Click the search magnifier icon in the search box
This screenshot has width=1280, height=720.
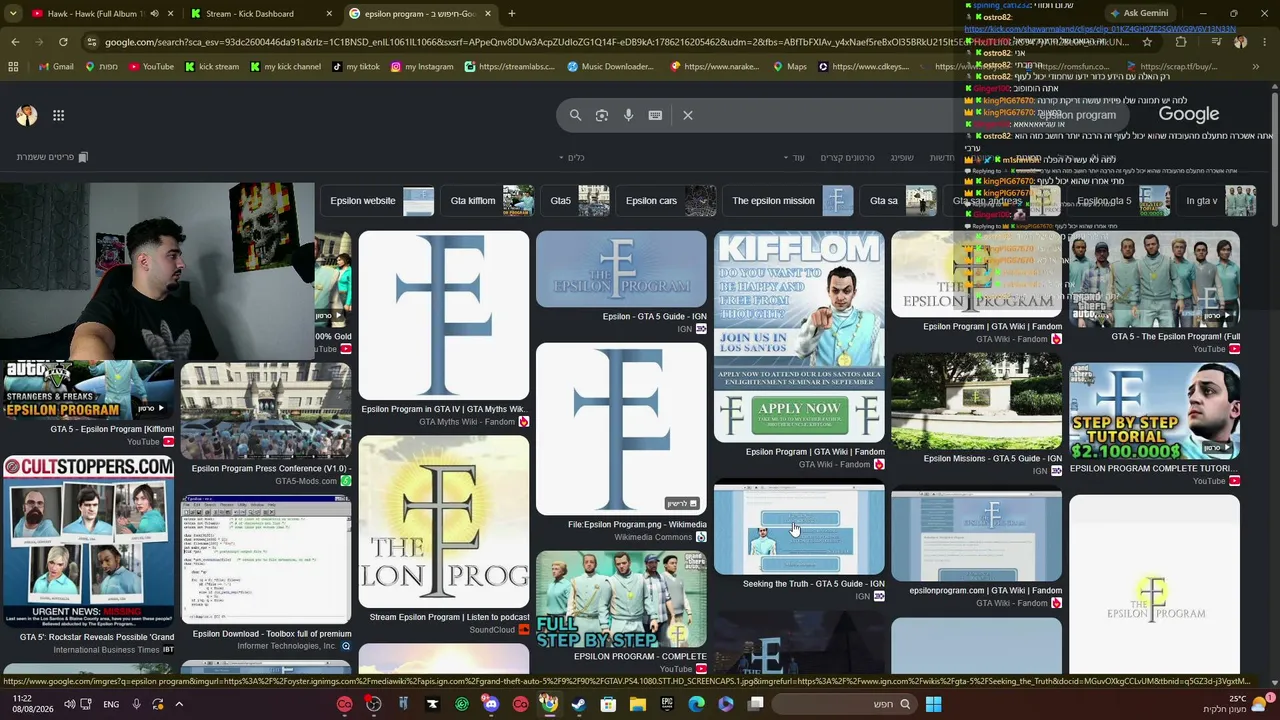pos(575,115)
